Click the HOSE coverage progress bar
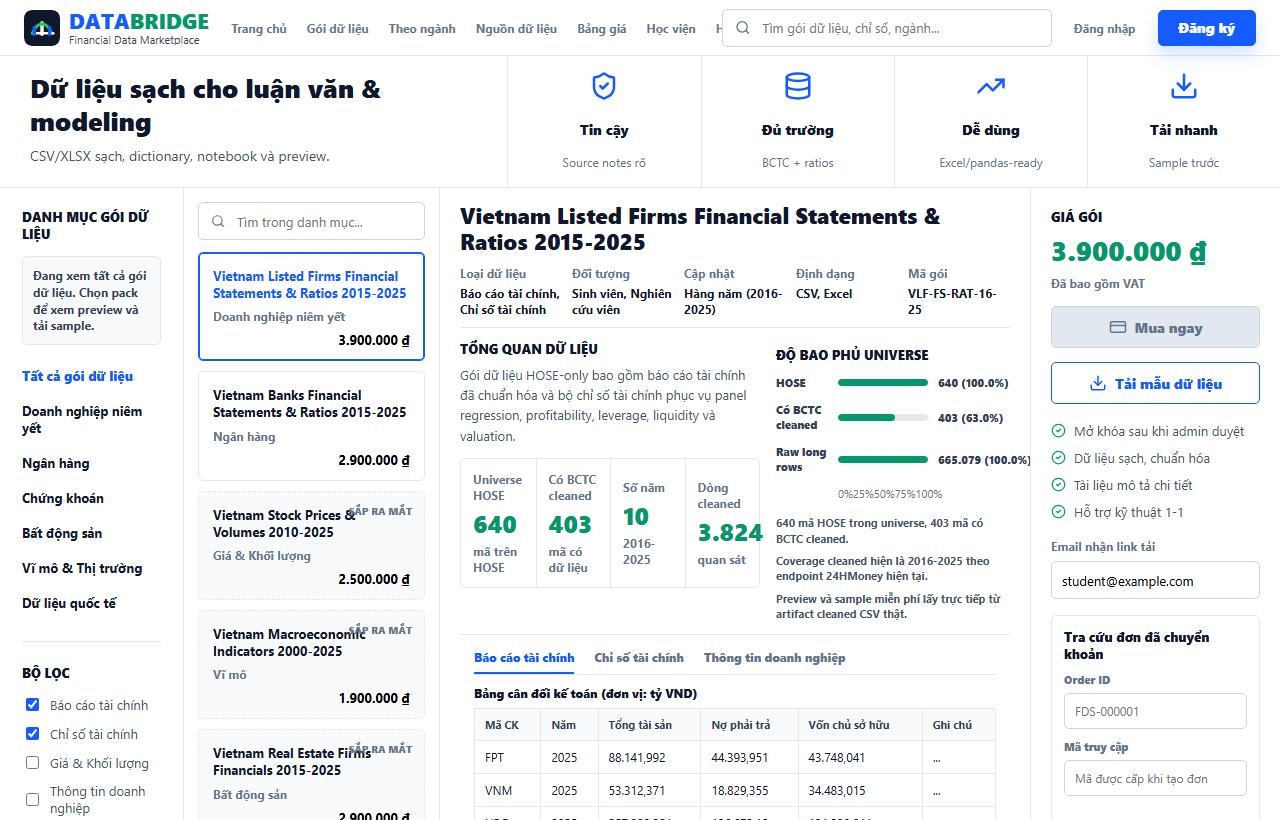The image size is (1280, 820). point(883,383)
